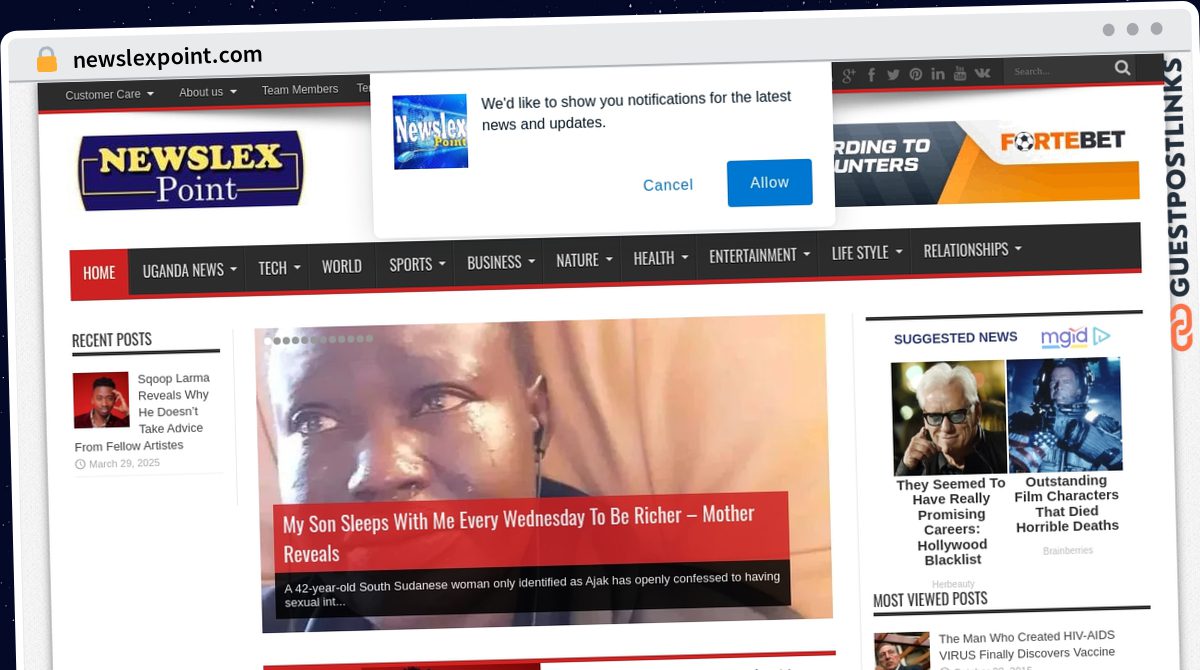The height and width of the screenshot is (670, 1200).
Task: Open the LinkedIn social icon
Action: click(x=938, y=74)
